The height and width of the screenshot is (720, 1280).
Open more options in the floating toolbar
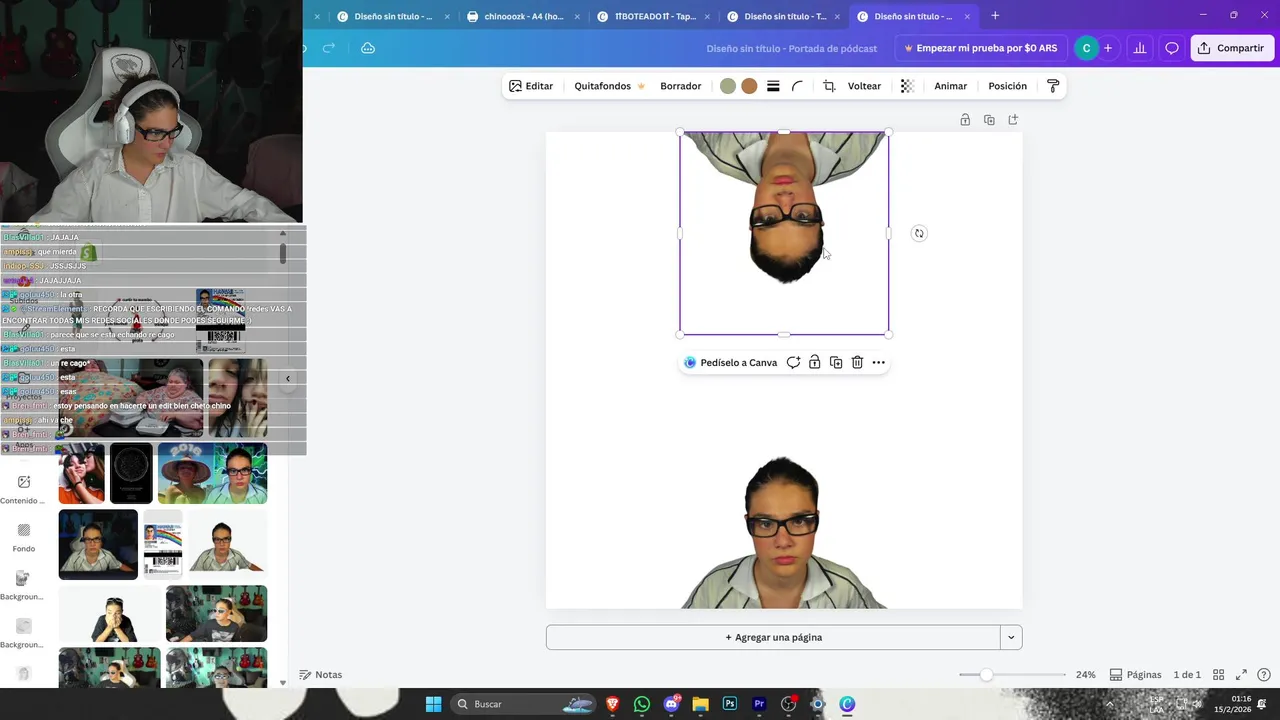tap(878, 362)
